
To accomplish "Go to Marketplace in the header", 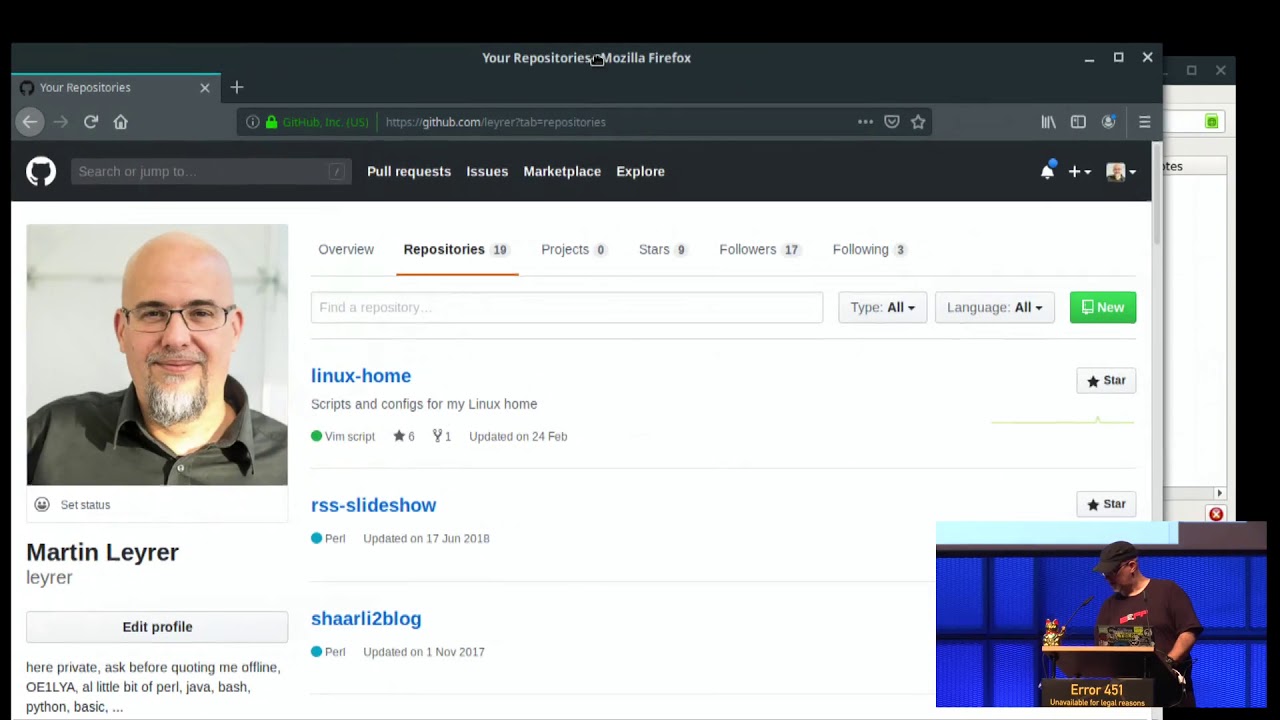I will (562, 171).
